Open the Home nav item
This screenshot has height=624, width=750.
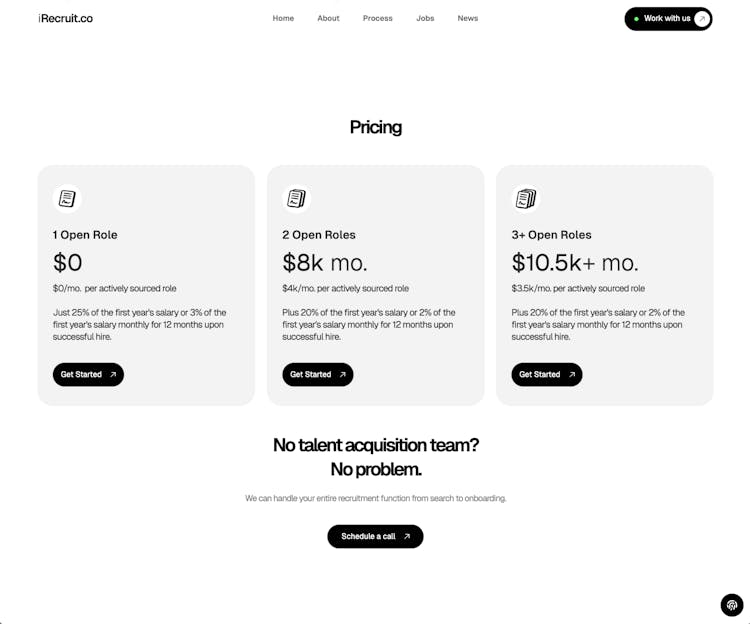283,19
